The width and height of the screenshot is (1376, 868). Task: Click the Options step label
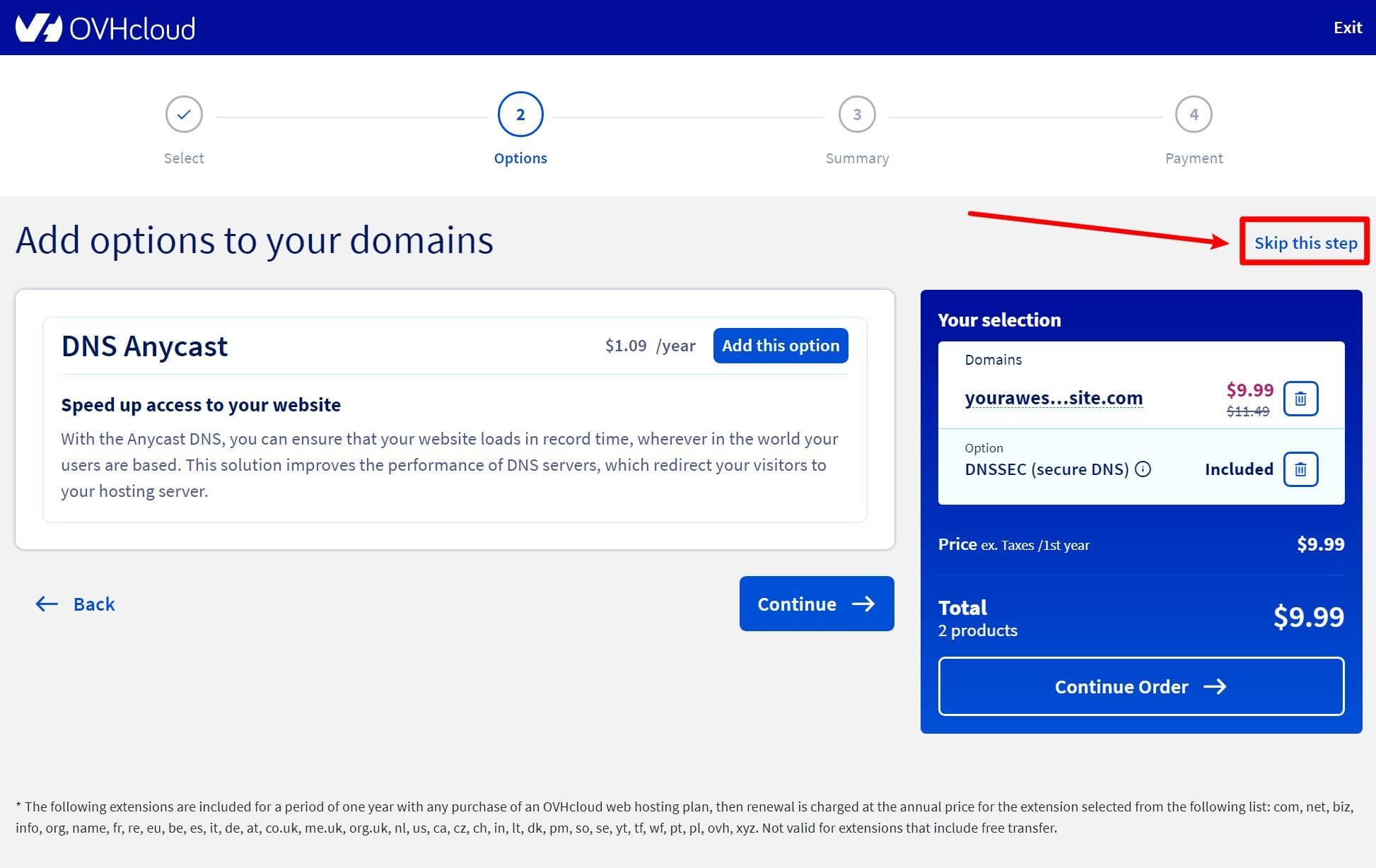(x=520, y=158)
